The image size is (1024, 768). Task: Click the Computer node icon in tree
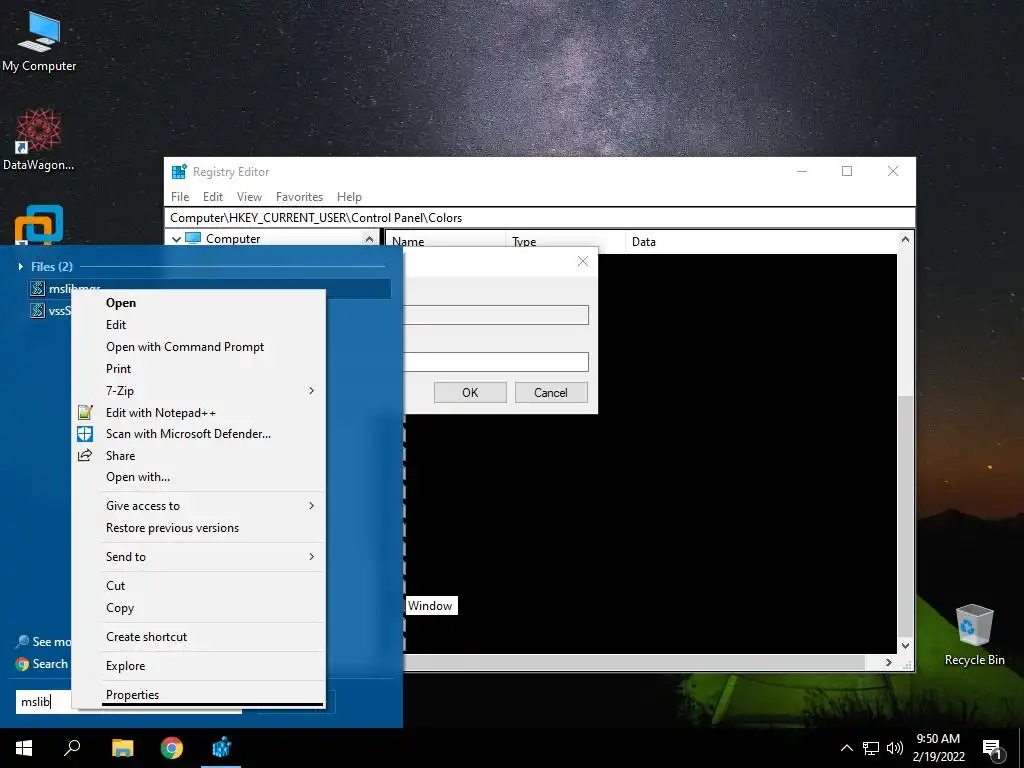click(x=193, y=238)
